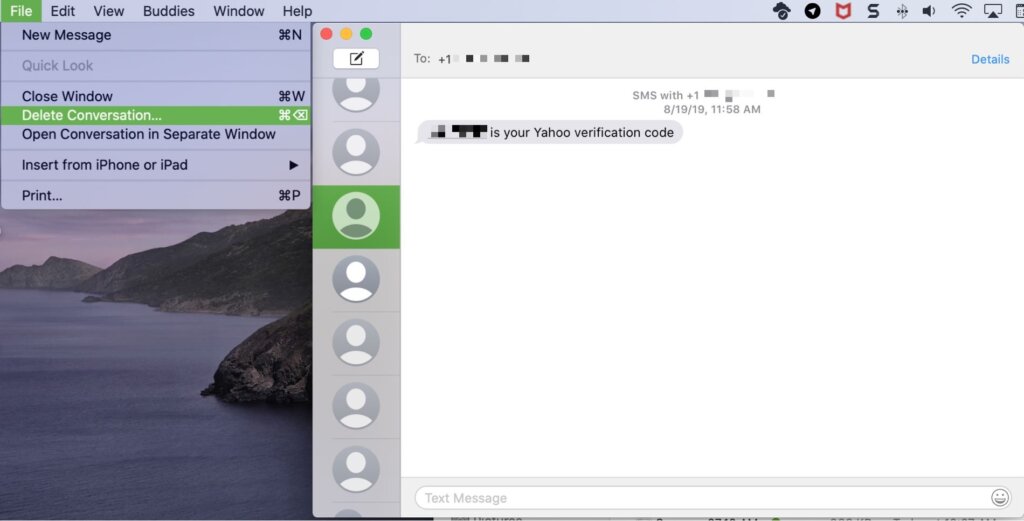Viewport: 1024px width, 521px height.
Task: Open the AirPlay display menu
Action: coord(993,10)
